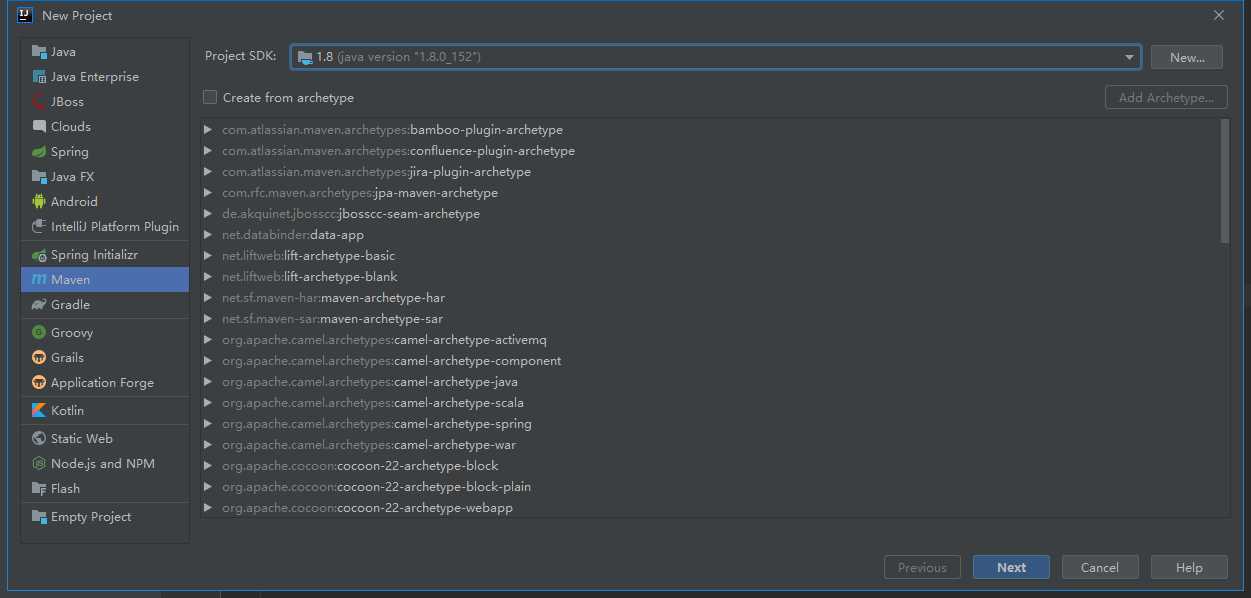Screen dimensions: 1251x598
Task: Select Android project type label
Action: tap(74, 202)
